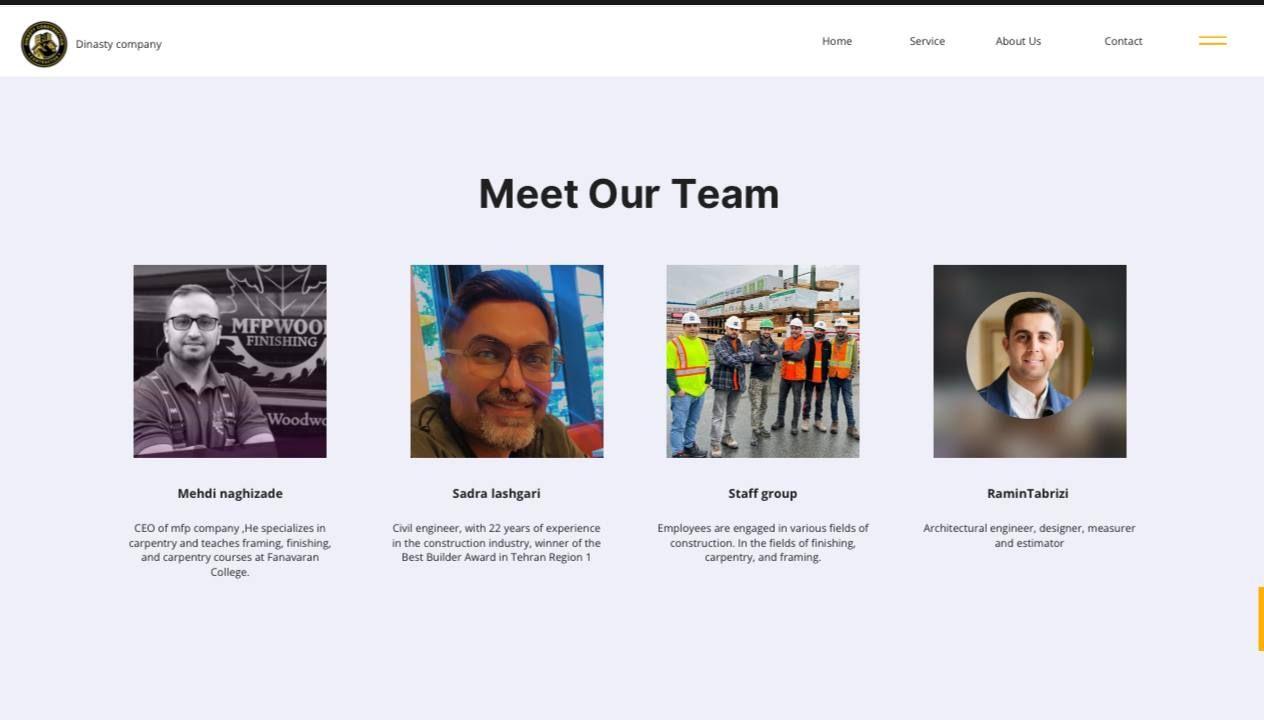Click the Staff group title
Screen dimensions: 1264x720
coord(762,493)
